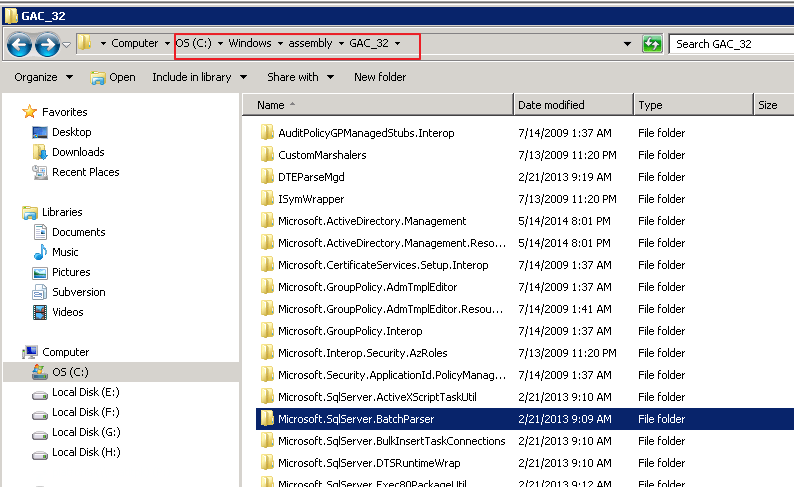The width and height of the screenshot is (794, 487).
Task: Open Subversion library icon
Action: point(39,292)
